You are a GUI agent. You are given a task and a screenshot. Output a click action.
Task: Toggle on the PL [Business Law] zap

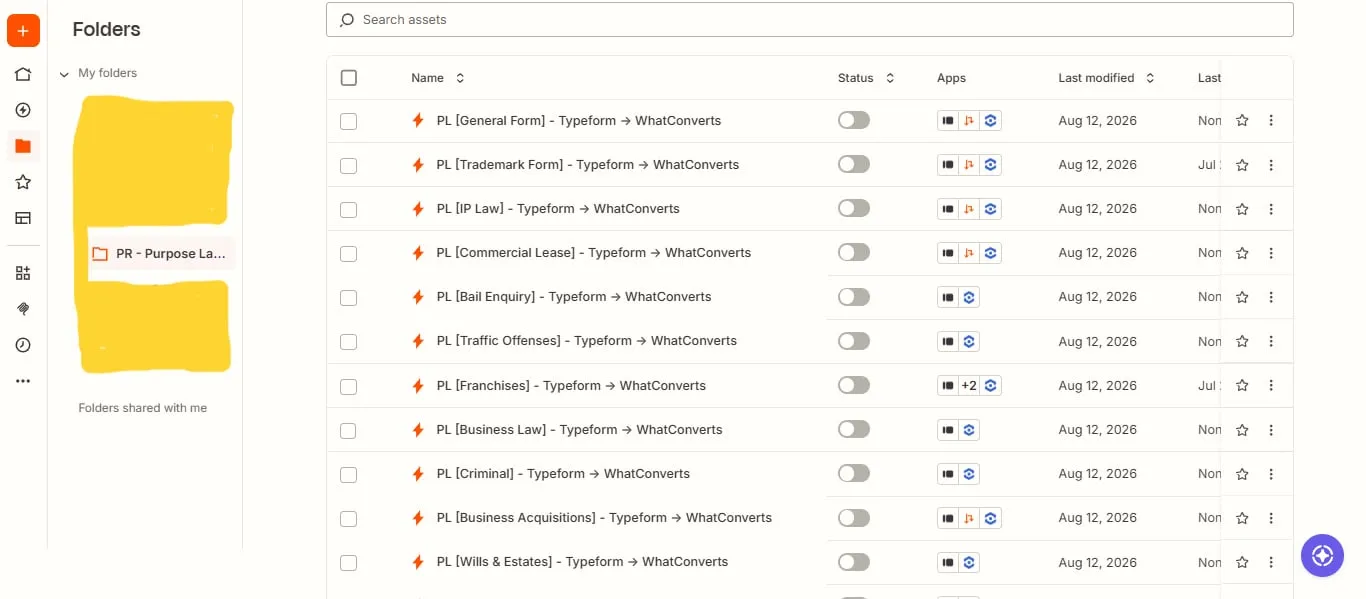(x=854, y=429)
